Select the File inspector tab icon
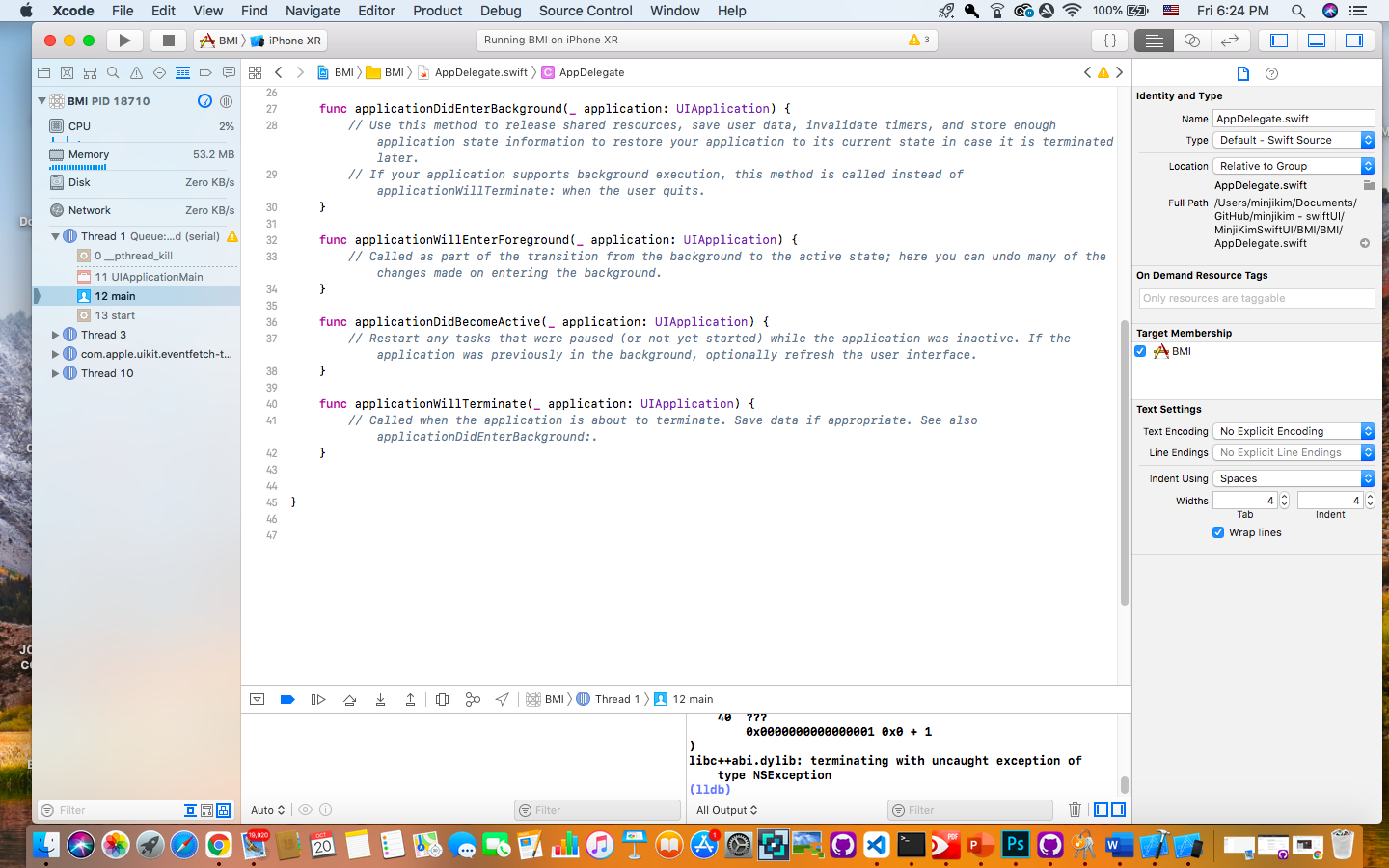The width and height of the screenshot is (1389, 868). pyautogui.click(x=1242, y=74)
